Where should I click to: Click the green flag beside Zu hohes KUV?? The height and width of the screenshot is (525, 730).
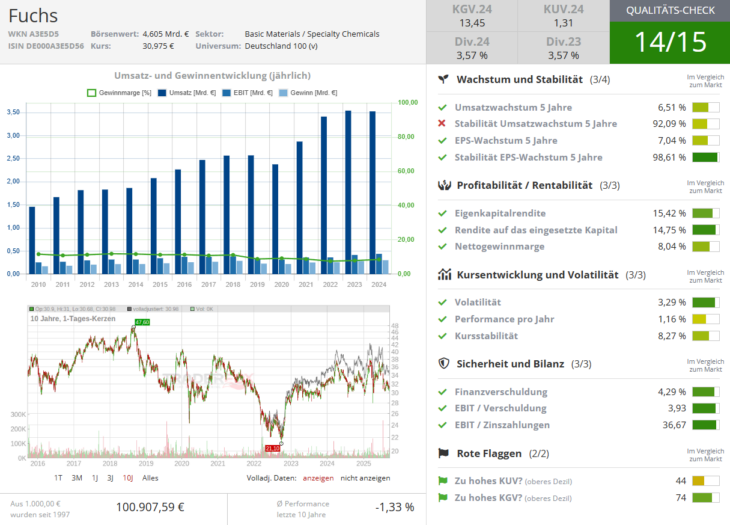click(x=443, y=481)
